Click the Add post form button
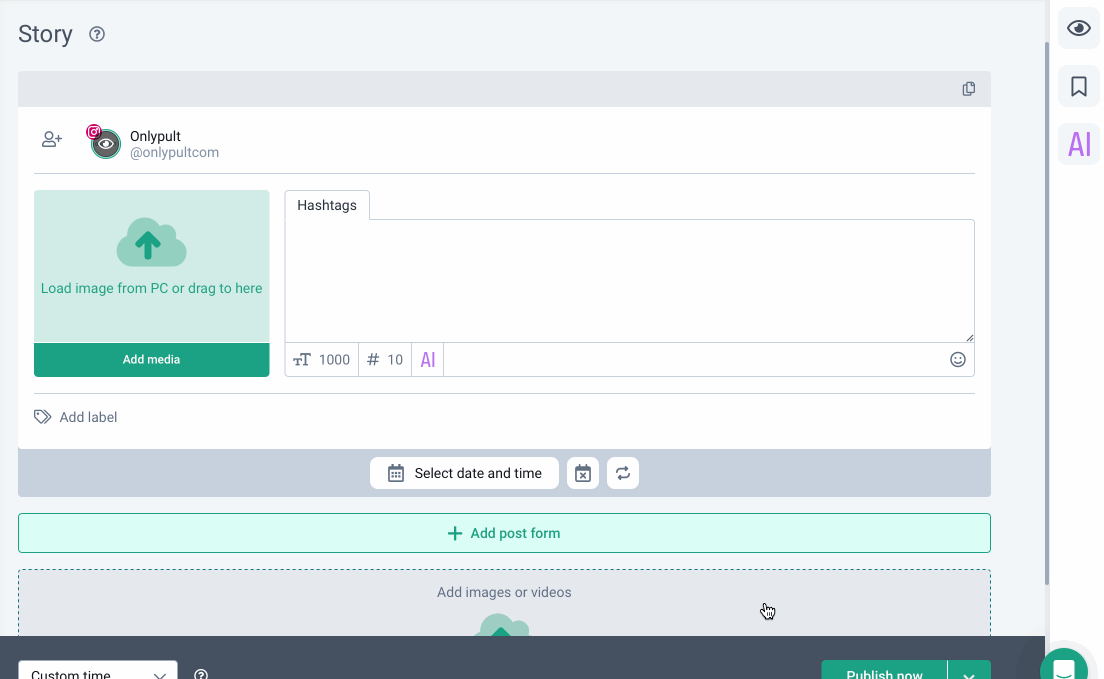This screenshot has height=679, width=1104. 504,533
